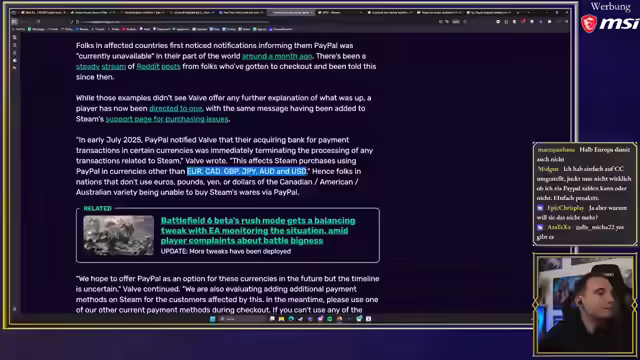Open the Battlefield 6 beta related headline
Viewport: 640px width, 360px height.
click(x=258, y=231)
